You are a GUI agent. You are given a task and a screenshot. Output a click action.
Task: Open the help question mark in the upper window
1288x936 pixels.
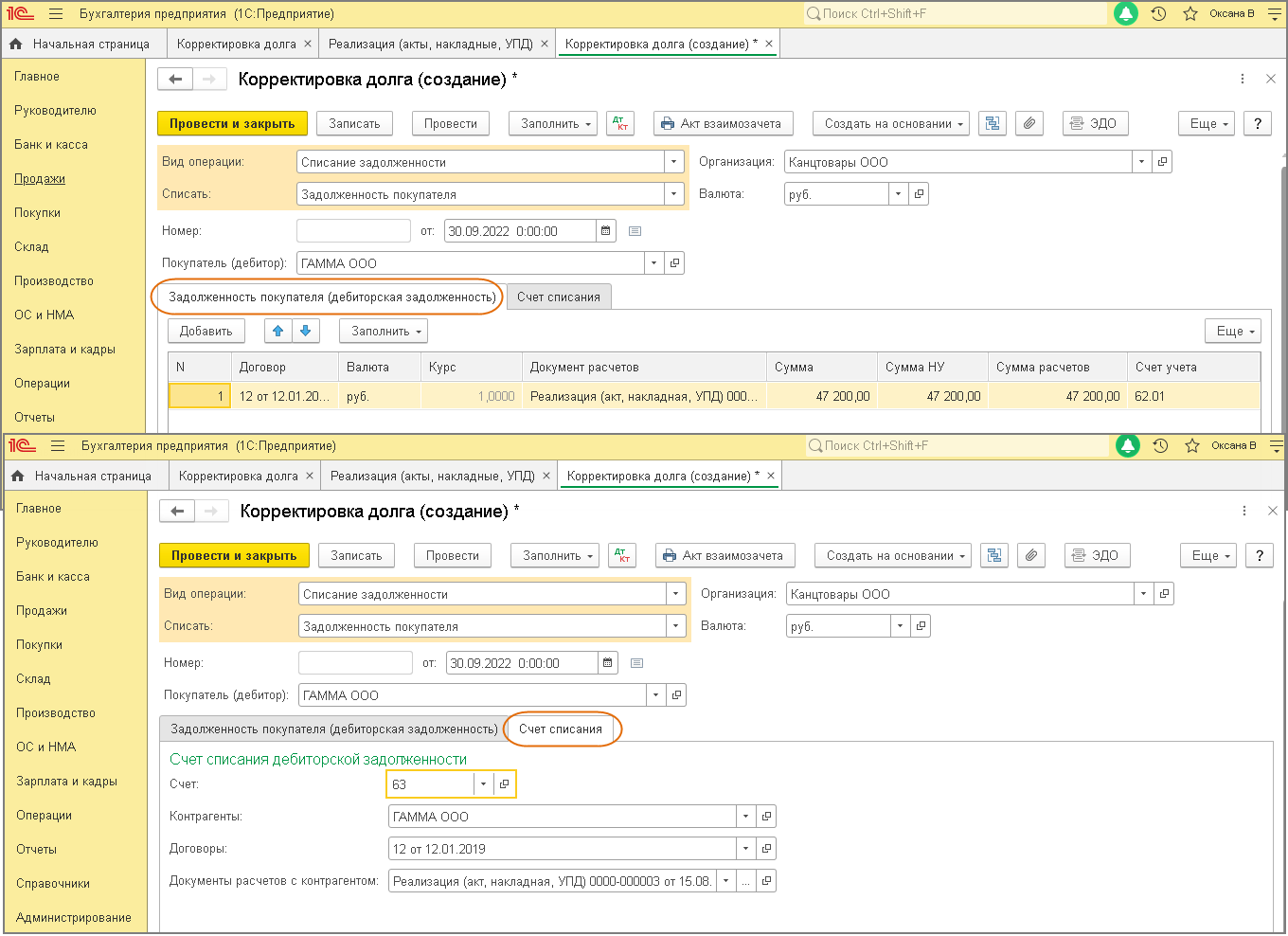[x=1258, y=124]
